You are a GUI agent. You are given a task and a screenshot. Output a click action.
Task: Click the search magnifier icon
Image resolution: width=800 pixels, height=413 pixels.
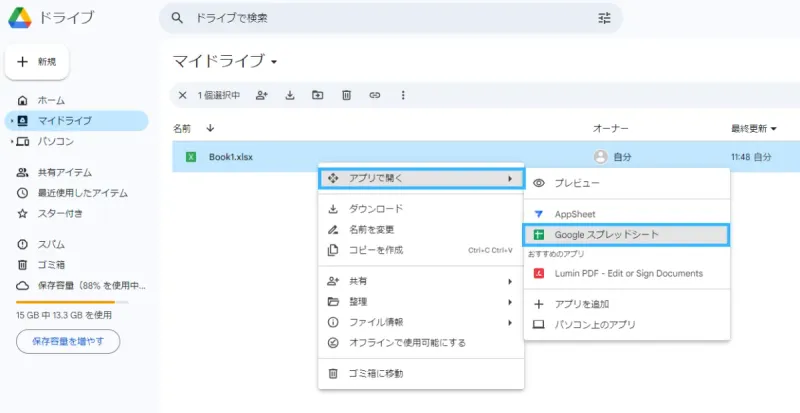tap(177, 18)
